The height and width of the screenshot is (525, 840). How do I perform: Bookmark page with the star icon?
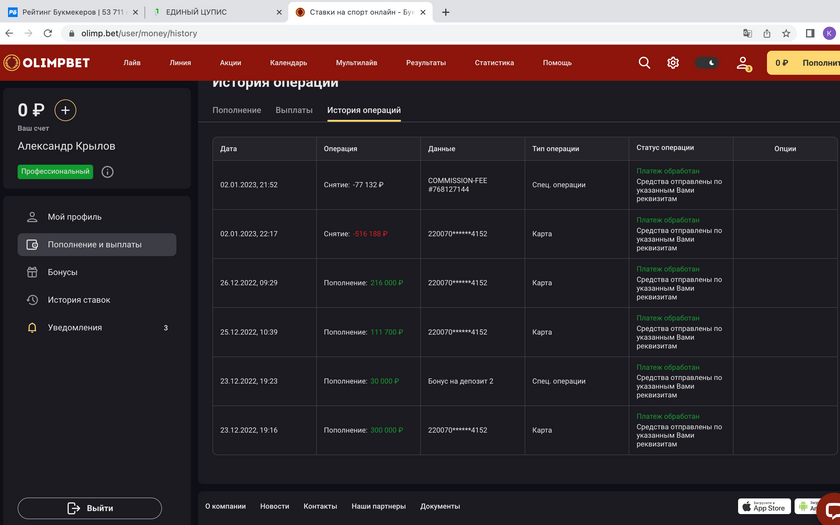786,33
